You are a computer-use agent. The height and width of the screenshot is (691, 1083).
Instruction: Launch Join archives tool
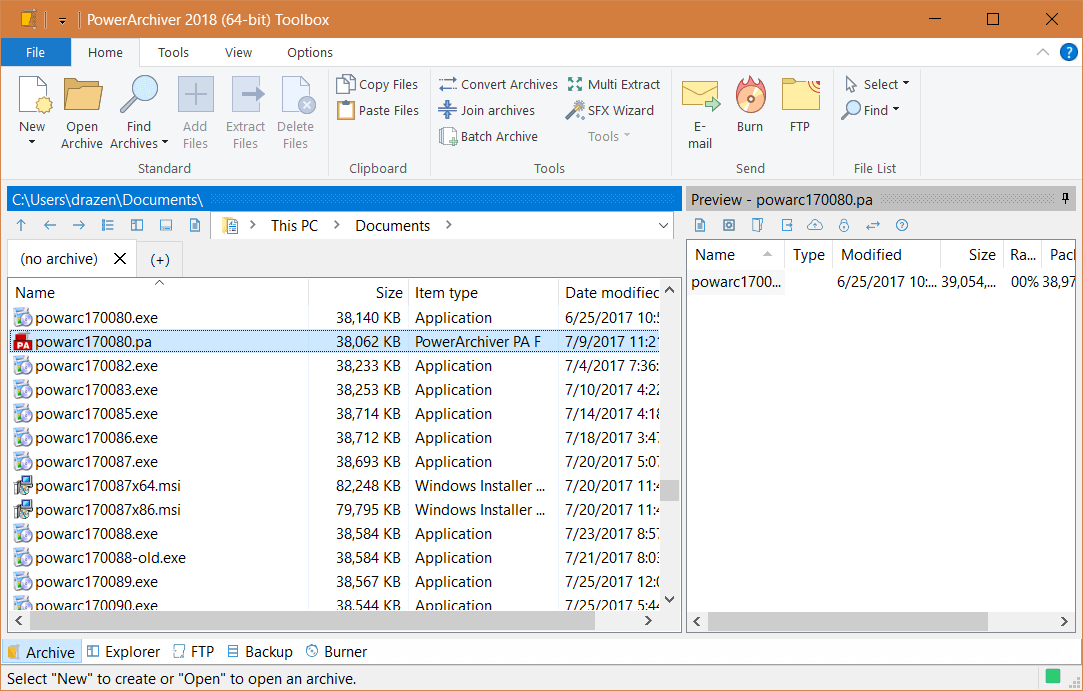(487, 111)
